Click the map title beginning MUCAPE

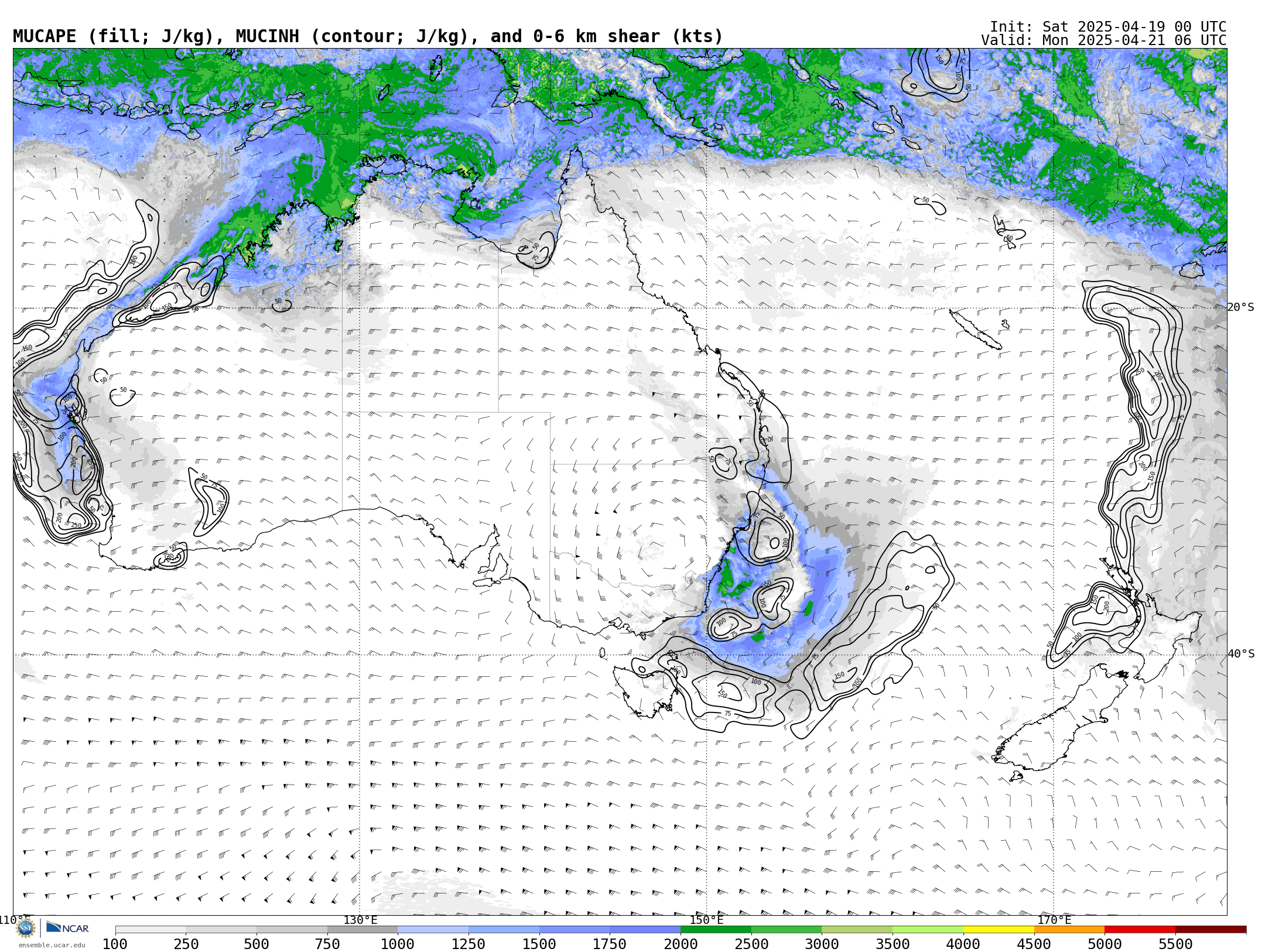pyautogui.click(x=368, y=36)
